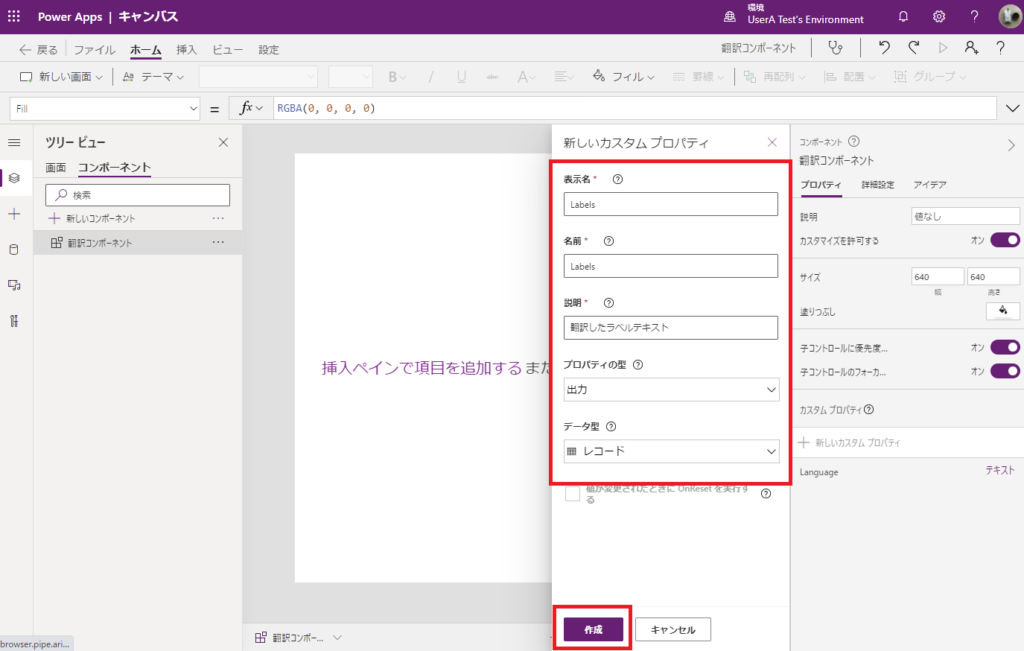This screenshot has width=1024, height=651.
Task: Open the 設定 menu
Action: (x=268, y=50)
